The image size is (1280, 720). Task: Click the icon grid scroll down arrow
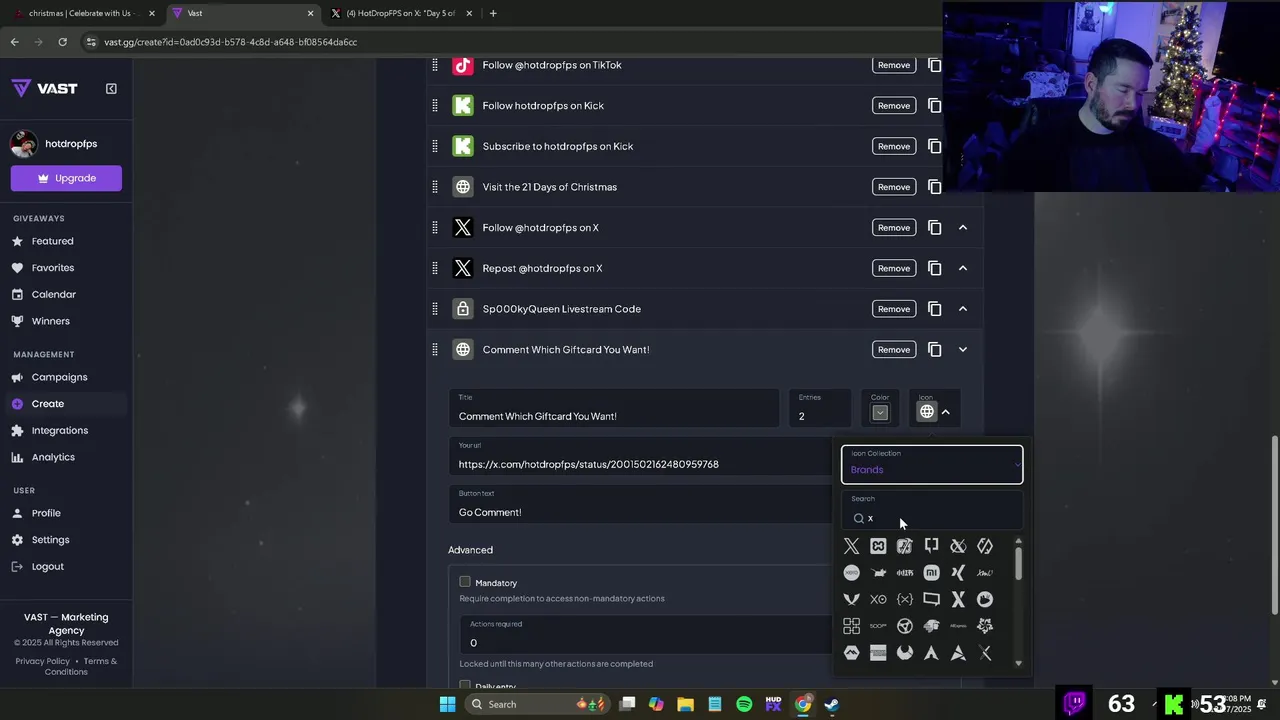(x=1019, y=662)
